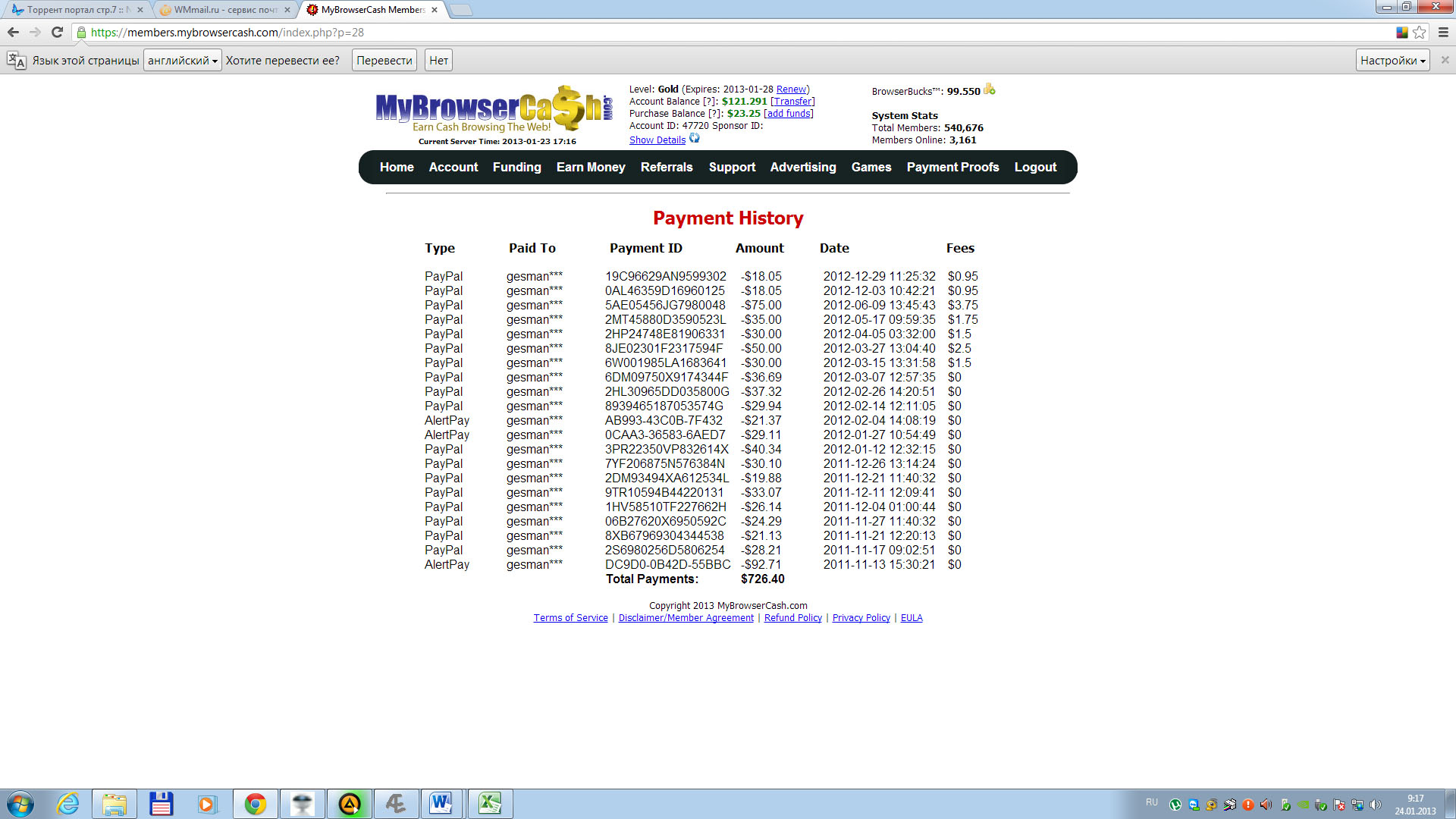Switch to Chrome taskbar icon
This screenshot has height=819, width=1456.
pyautogui.click(x=256, y=804)
